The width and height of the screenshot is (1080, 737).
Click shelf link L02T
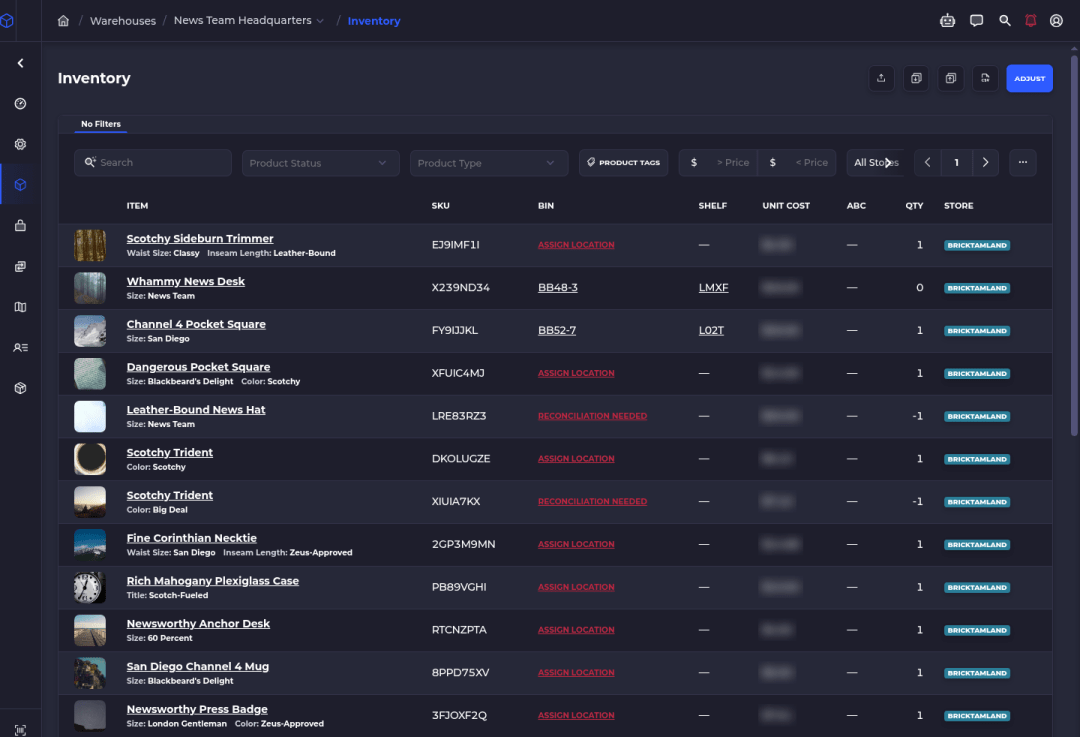click(711, 330)
